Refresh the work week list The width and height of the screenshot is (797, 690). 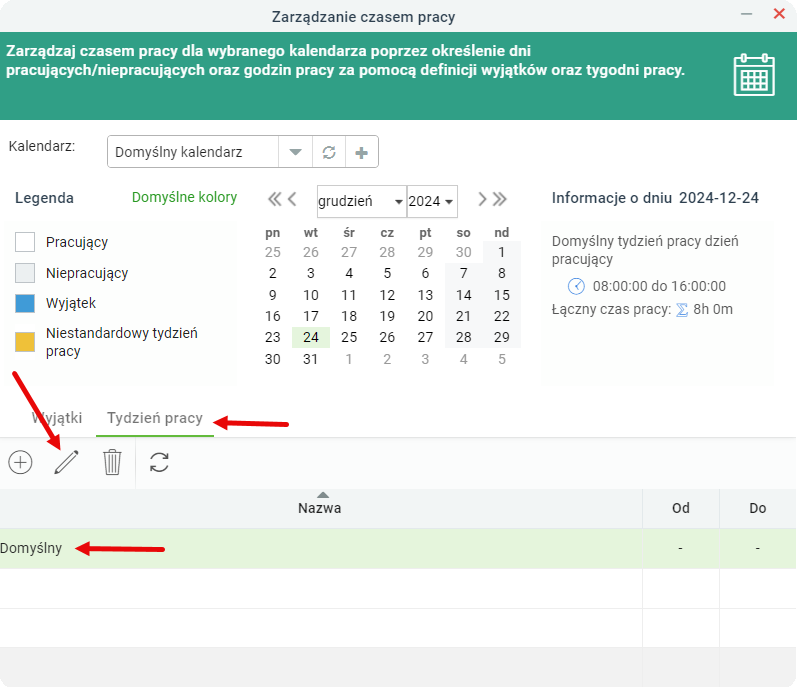[x=159, y=463]
